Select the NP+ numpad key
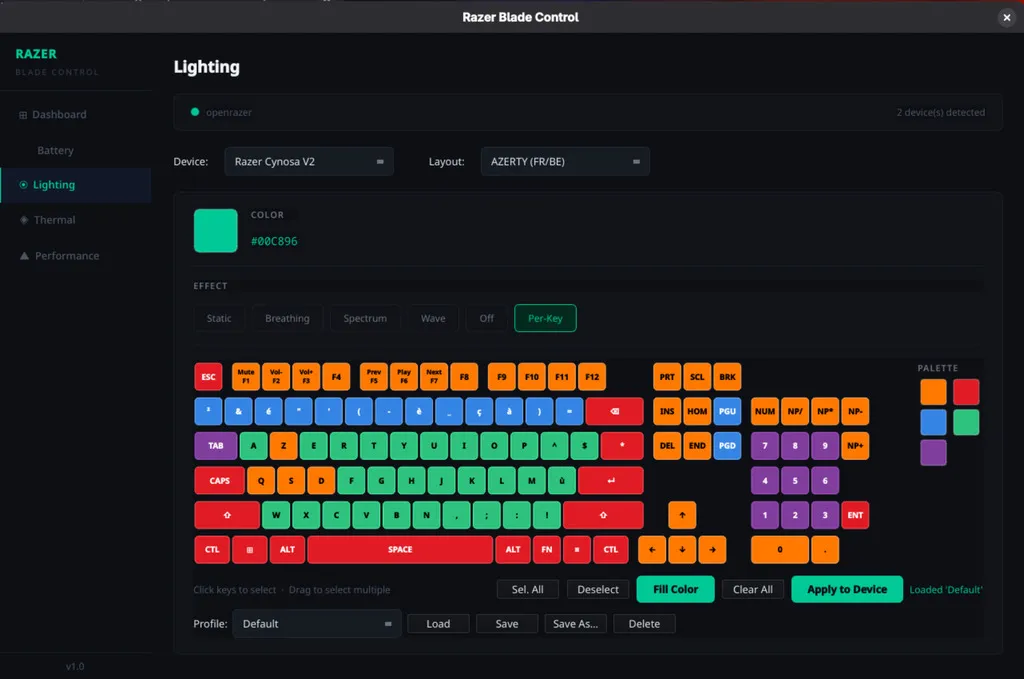This screenshot has height=679, width=1024. (x=856, y=446)
